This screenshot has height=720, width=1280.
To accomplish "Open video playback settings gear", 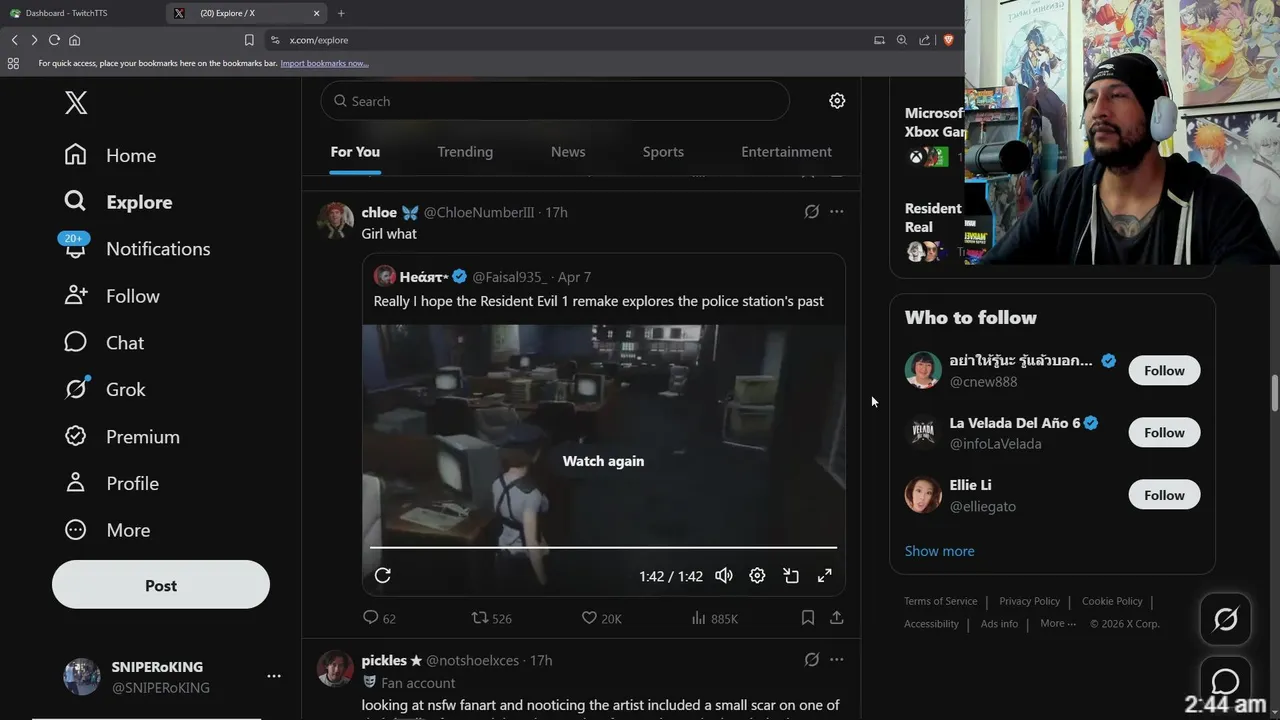I will [x=757, y=575].
